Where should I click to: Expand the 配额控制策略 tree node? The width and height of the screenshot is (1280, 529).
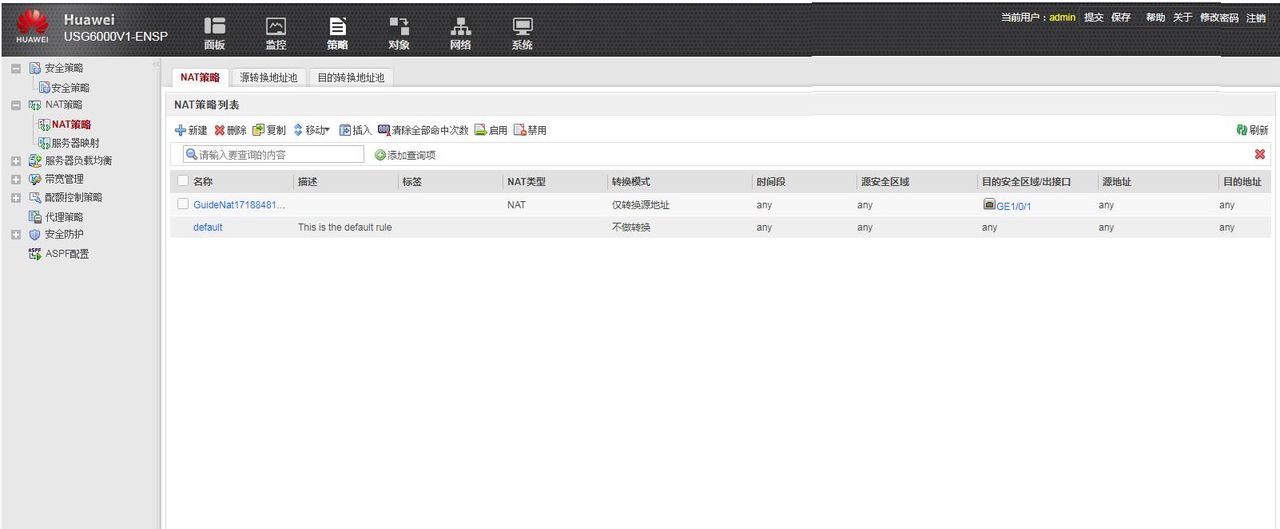(16, 198)
